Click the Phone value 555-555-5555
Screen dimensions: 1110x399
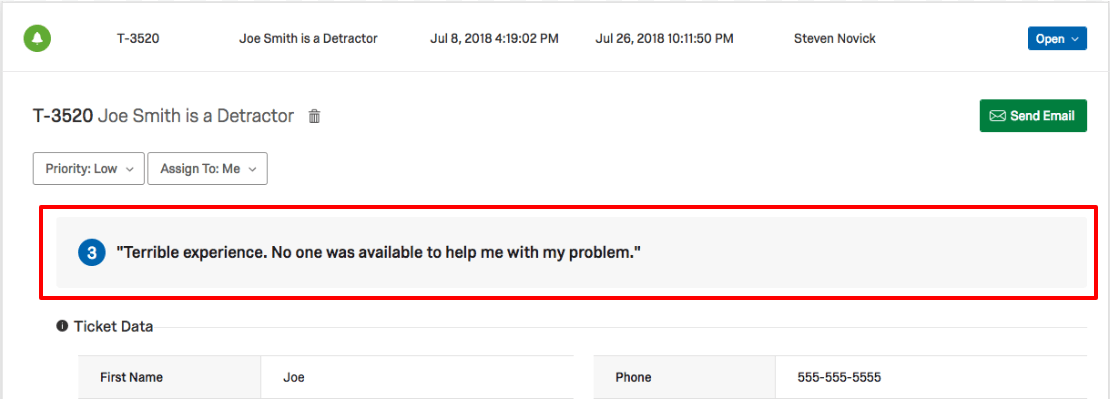coord(839,377)
